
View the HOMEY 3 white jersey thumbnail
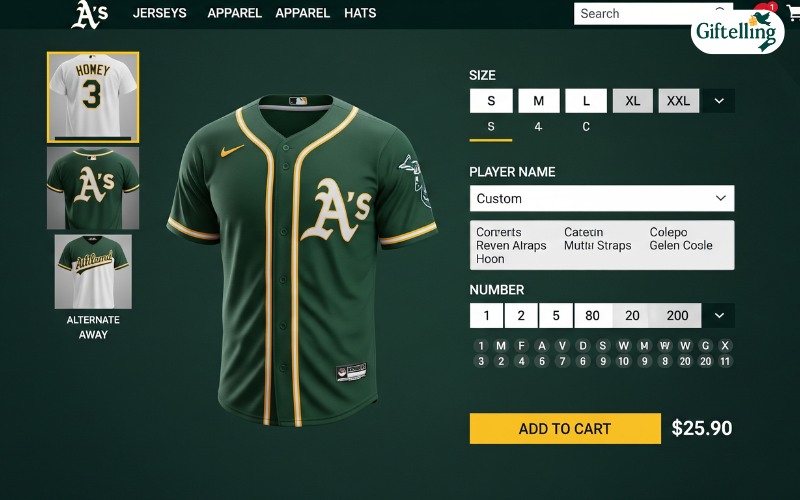click(93, 97)
